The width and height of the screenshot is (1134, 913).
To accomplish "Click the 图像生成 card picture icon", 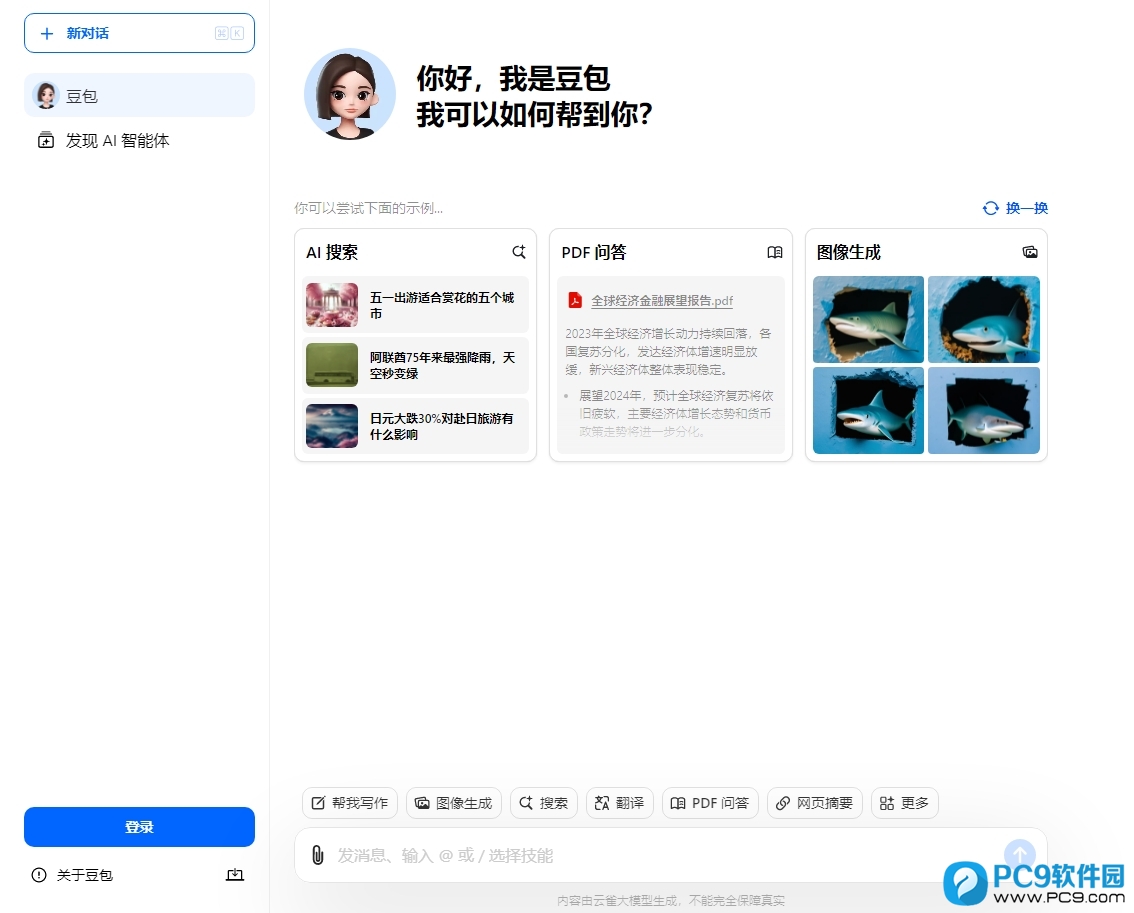I will click(x=1030, y=252).
